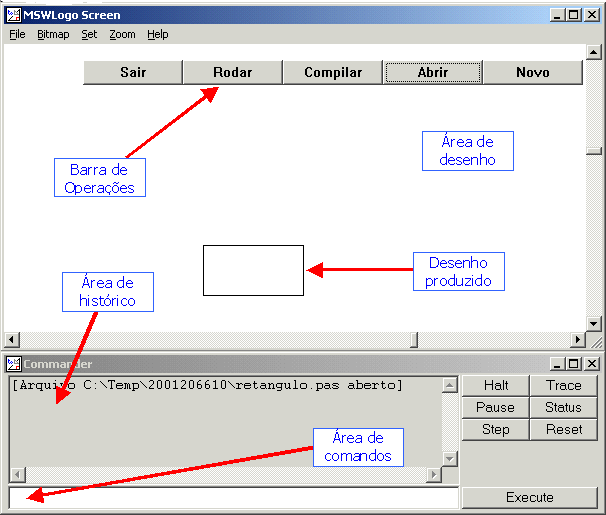Click the Sair button

[x=133, y=72]
